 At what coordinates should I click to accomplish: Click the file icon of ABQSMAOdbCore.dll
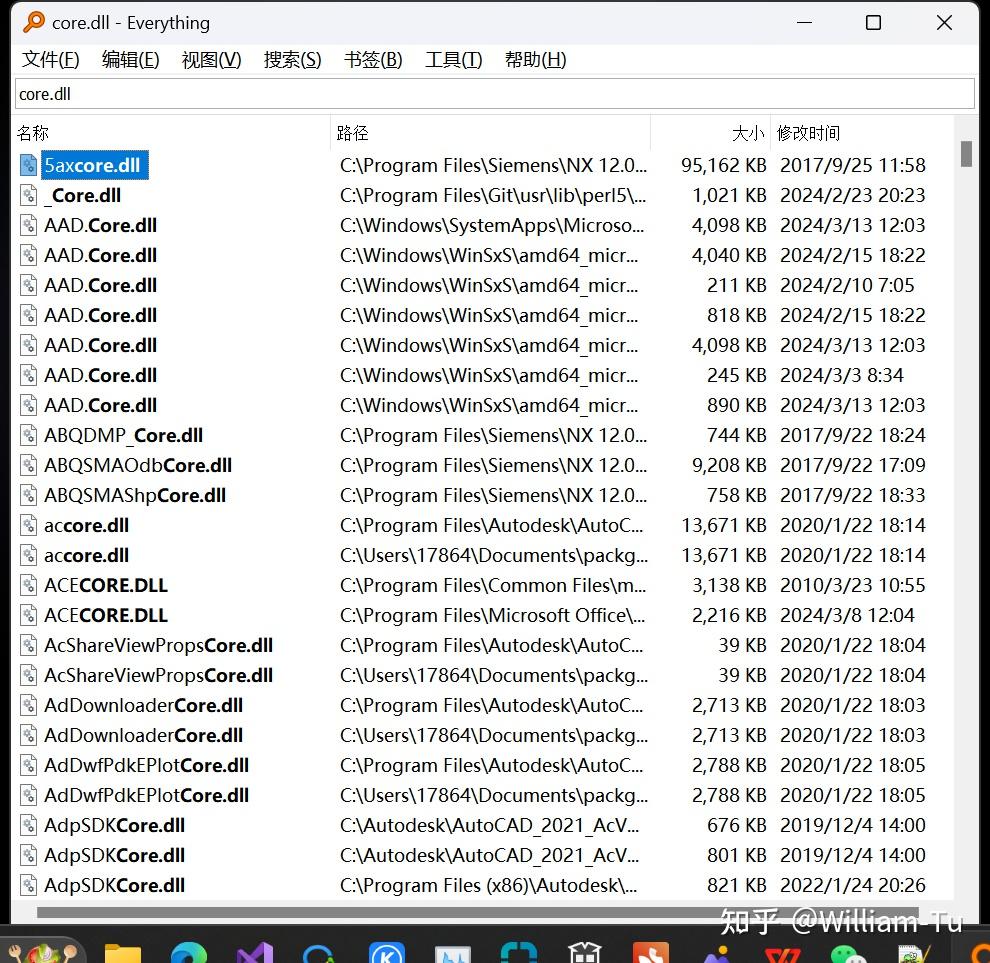click(28, 465)
